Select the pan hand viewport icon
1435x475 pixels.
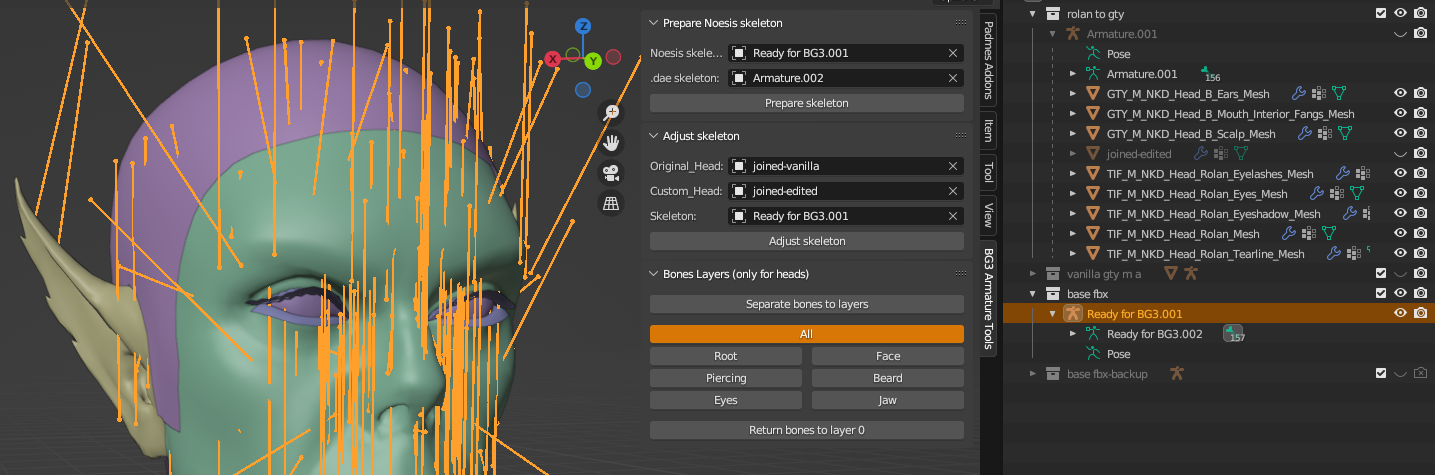point(611,143)
